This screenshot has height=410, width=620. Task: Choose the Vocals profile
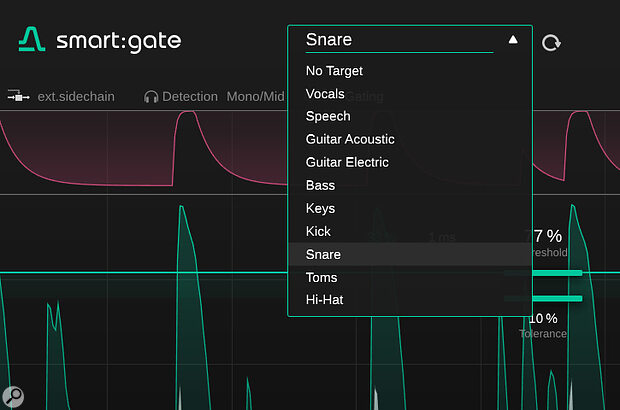[x=325, y=94]
